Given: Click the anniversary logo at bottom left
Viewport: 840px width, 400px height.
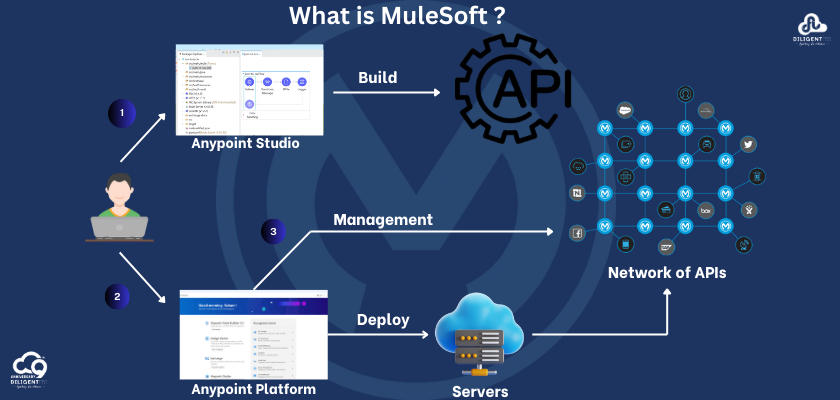Looking at the screenshot, I should [30, 366].
